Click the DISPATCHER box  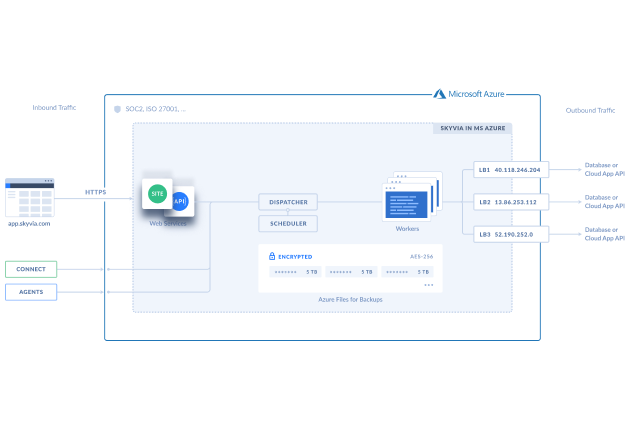[x=288, y=202]
